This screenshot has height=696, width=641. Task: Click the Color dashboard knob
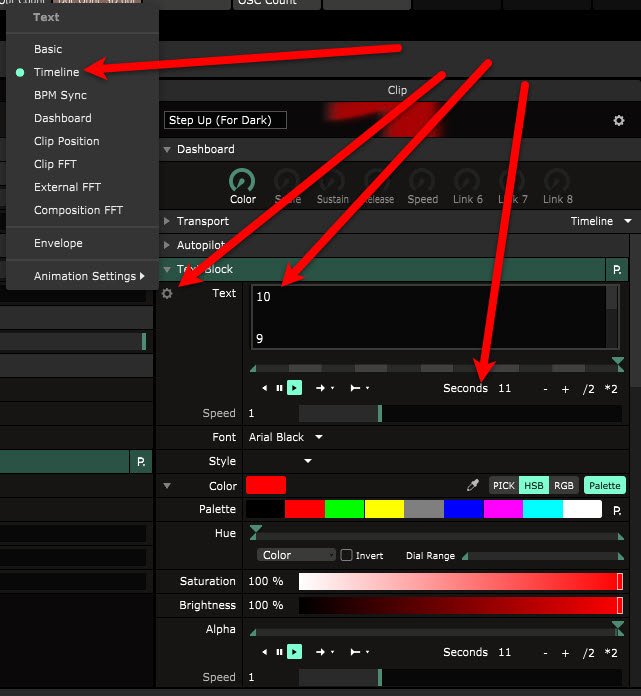click(x=243, y=181)
